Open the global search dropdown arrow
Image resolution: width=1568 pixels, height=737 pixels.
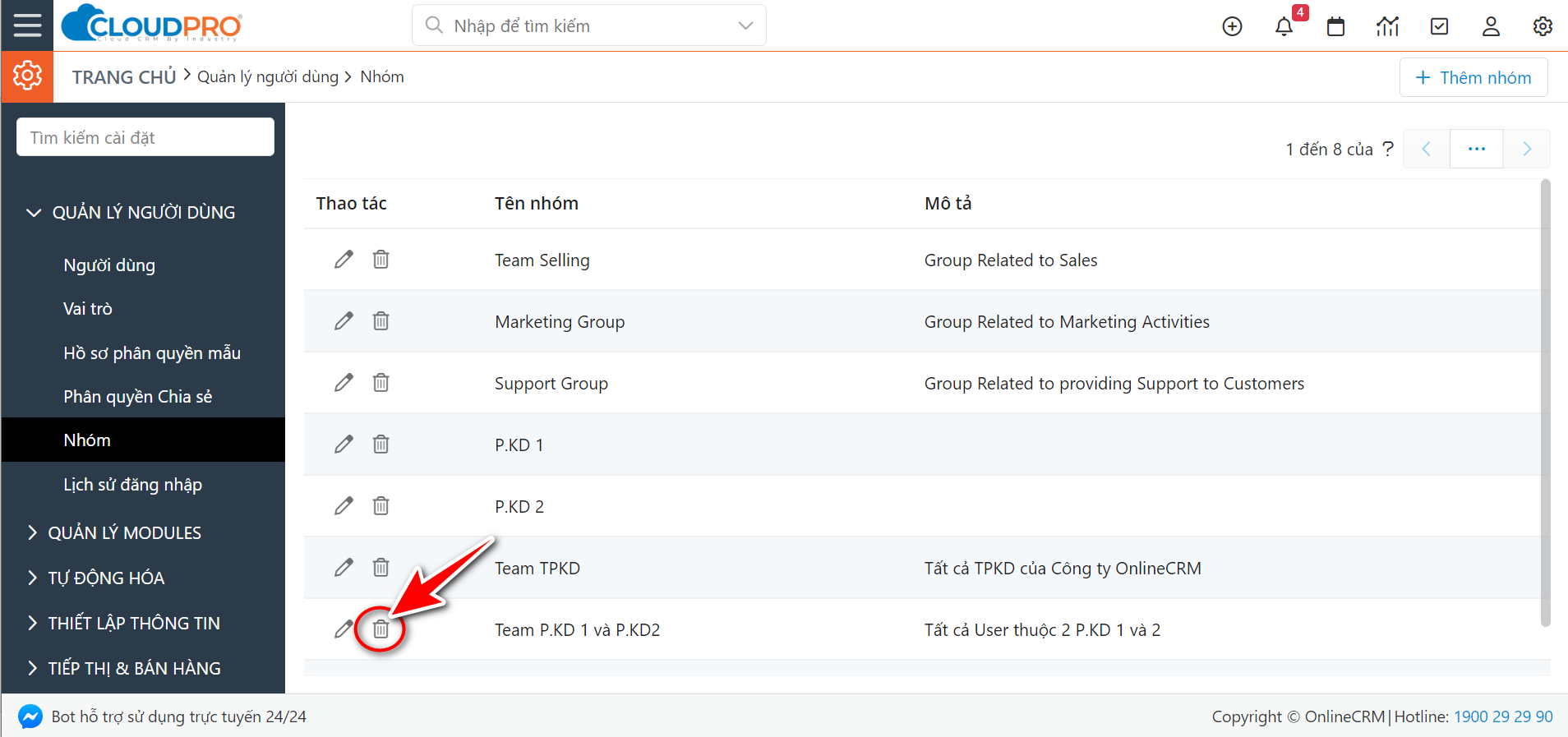[x=745, y=25]
